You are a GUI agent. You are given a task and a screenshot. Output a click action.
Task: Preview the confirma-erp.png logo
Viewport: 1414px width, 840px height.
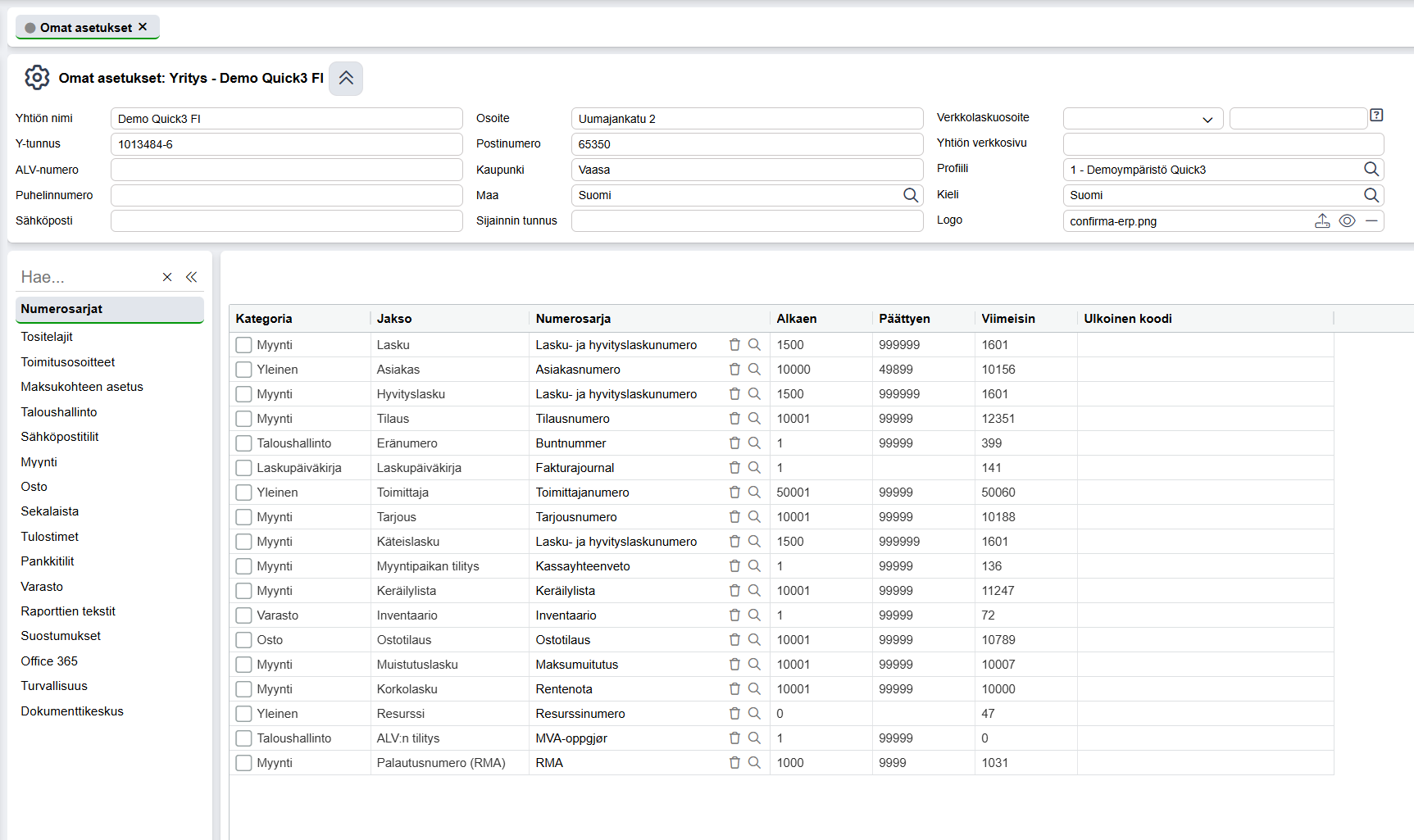tap(1347, 221)
